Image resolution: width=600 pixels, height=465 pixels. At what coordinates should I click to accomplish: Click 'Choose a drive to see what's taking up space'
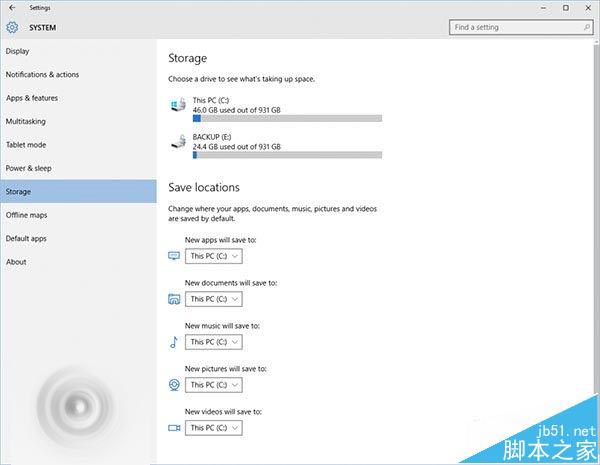241,79
